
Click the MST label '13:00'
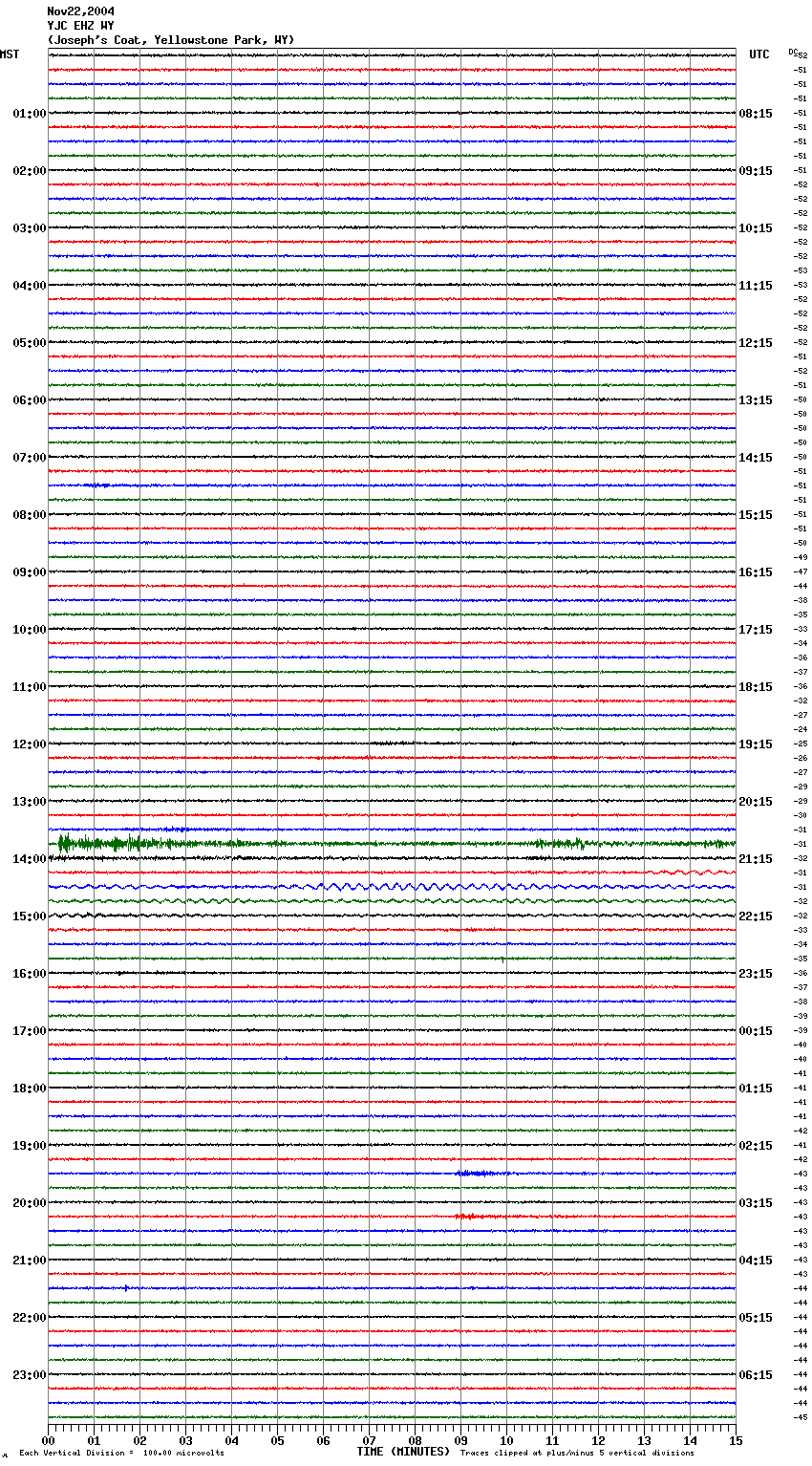[x=30, y=802]
